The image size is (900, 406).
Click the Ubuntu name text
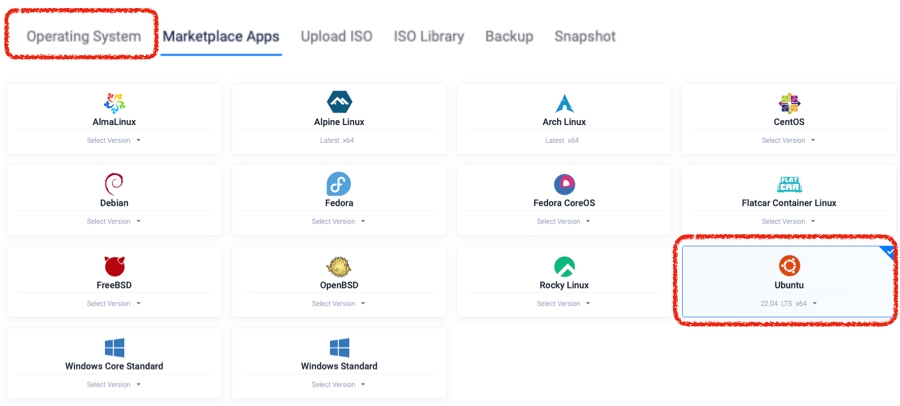pyautogui.click(x=789, y=285)
